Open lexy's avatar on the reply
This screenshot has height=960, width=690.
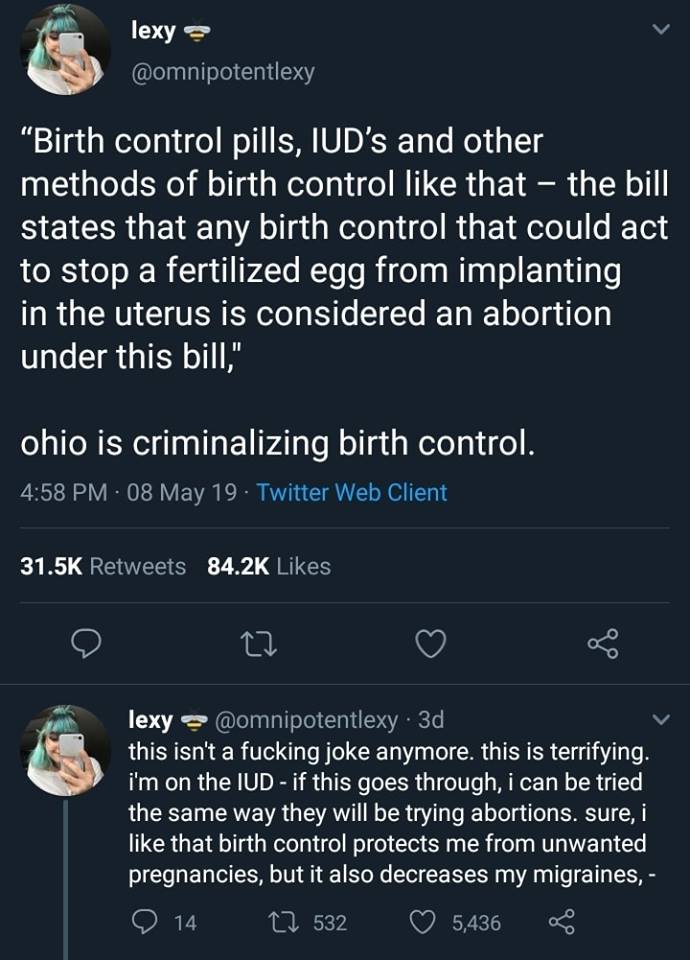click(x=65, y=751)
